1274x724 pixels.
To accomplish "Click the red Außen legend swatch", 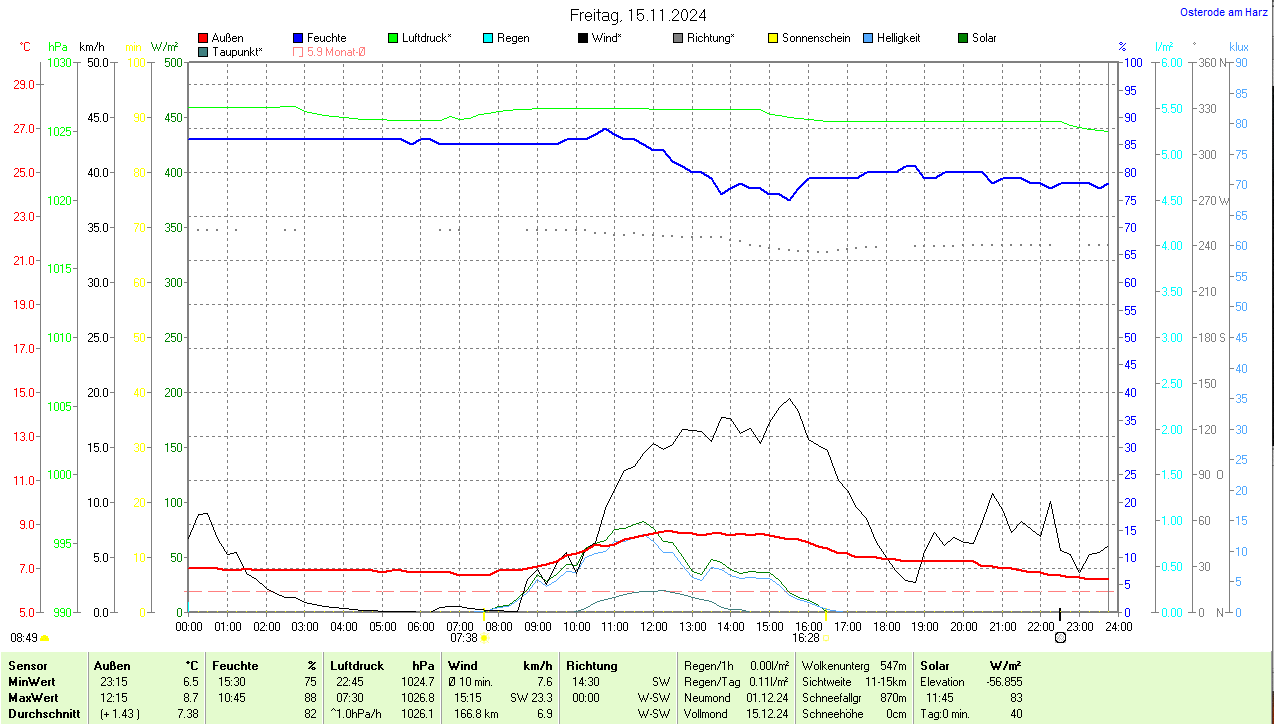I will click(x=204, y=39).
